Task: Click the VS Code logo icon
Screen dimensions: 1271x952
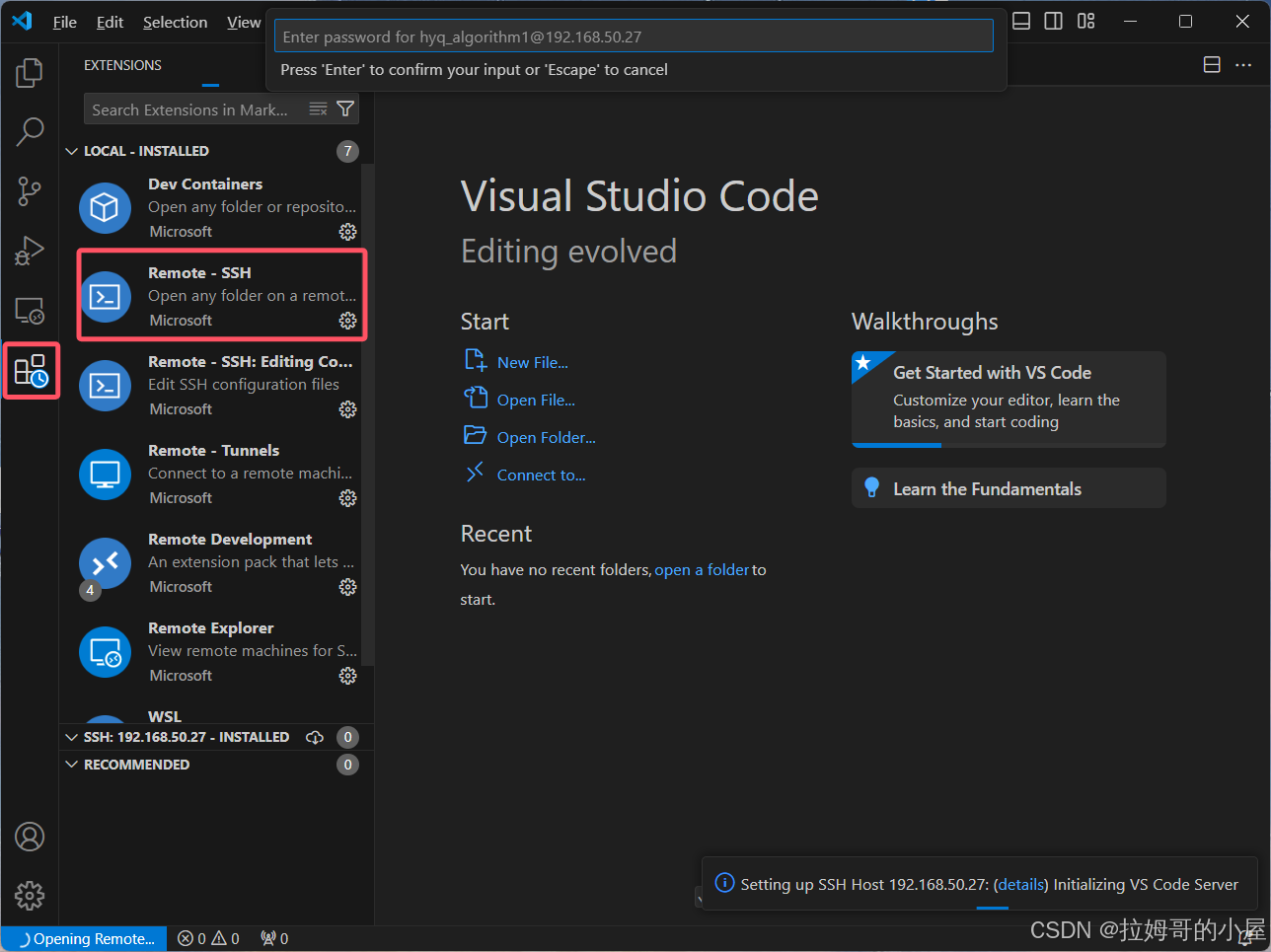Action: tap(22, 21)
